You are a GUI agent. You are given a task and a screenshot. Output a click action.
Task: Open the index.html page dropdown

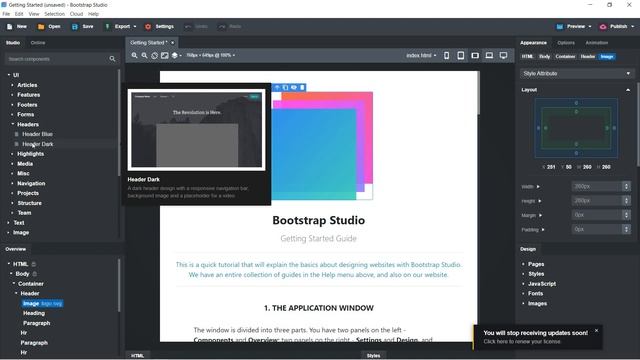click(421, 55)
